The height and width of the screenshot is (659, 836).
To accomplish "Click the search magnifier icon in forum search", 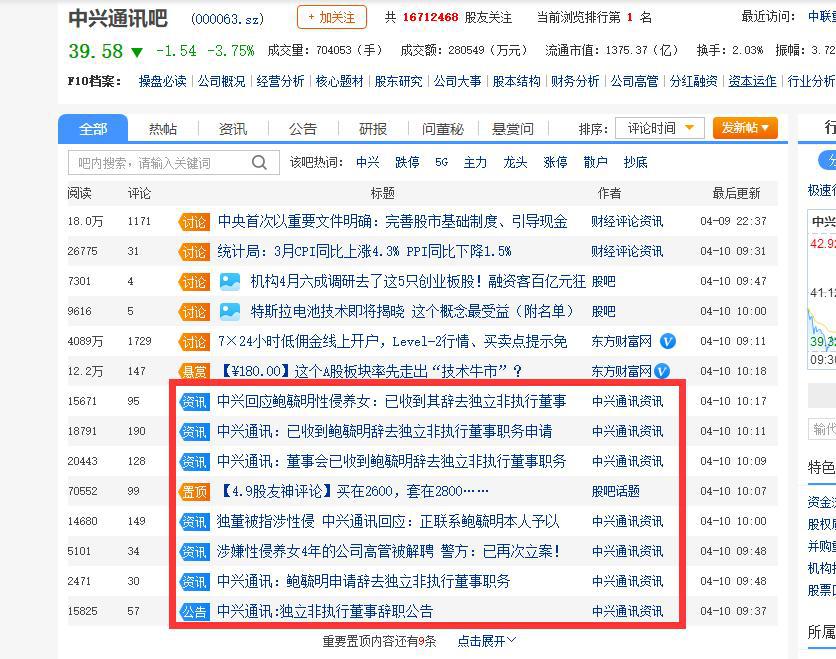I will pos(259,162).
